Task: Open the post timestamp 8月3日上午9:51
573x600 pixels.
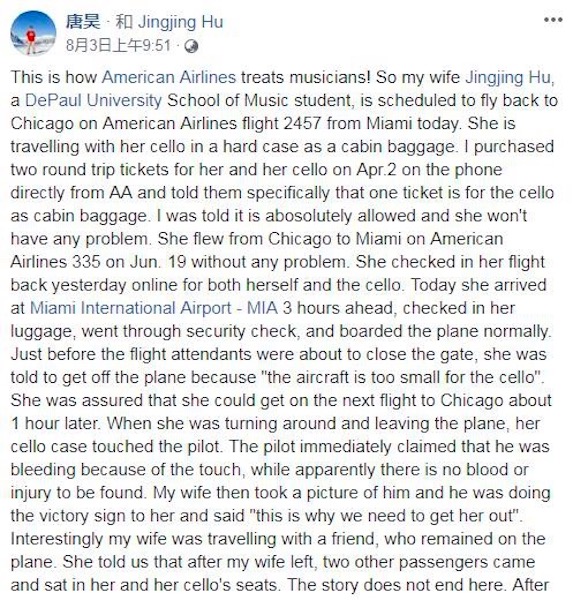Action: [x=118, y=46]
